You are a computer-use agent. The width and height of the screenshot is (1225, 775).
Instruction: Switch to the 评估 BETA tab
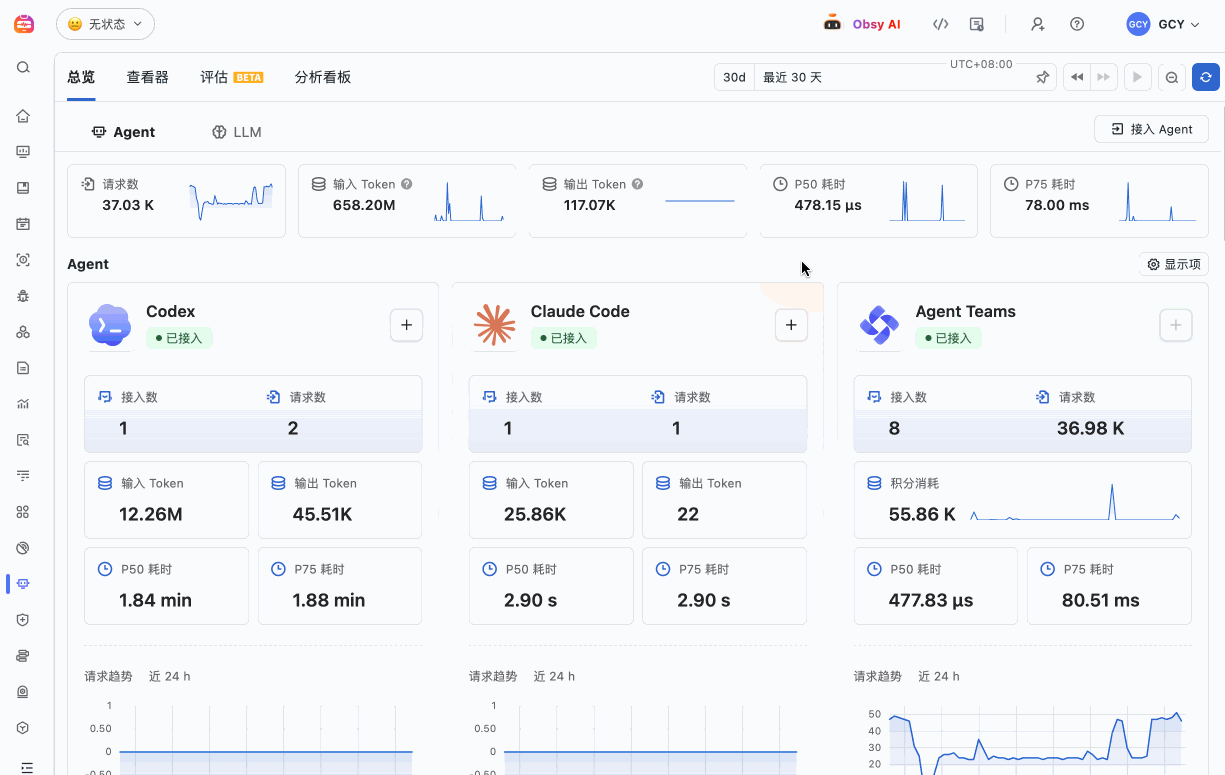coord(231,77)
